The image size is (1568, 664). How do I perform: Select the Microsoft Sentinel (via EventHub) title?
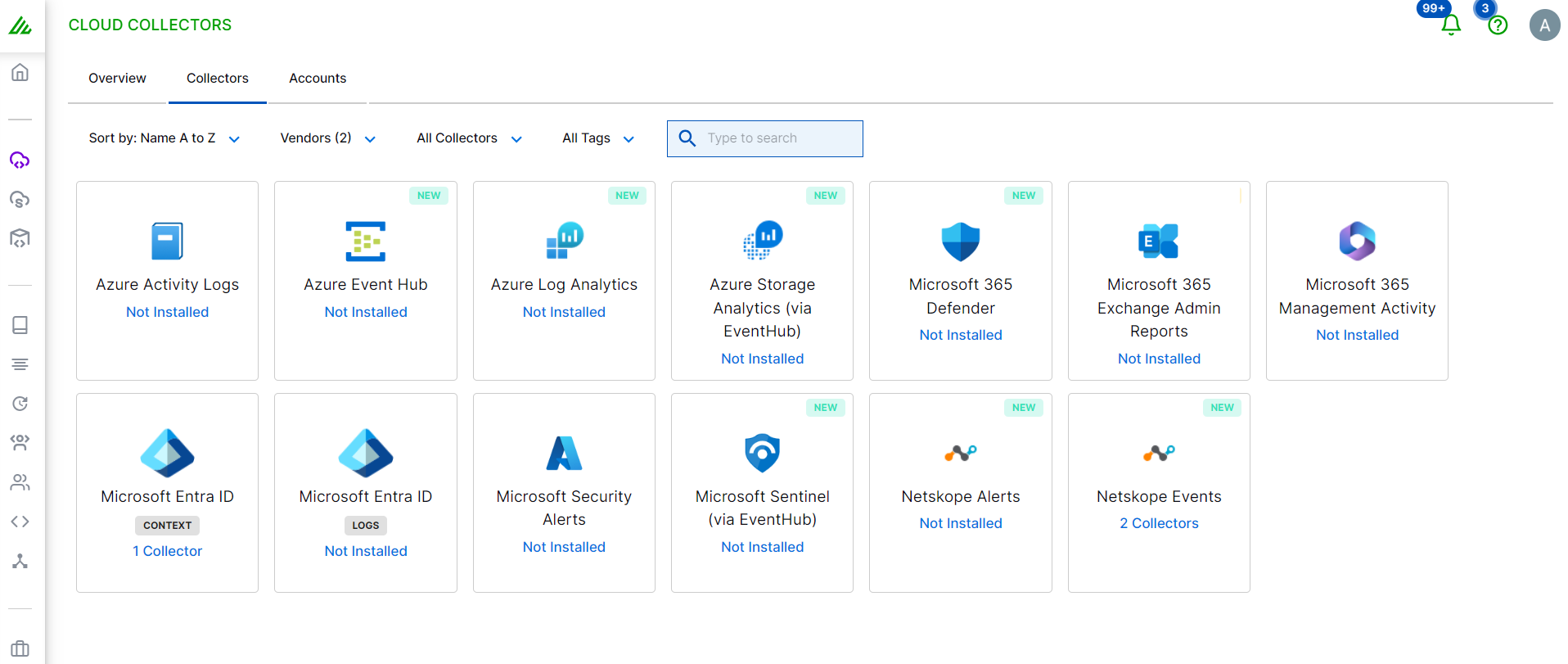pos(763,508)
